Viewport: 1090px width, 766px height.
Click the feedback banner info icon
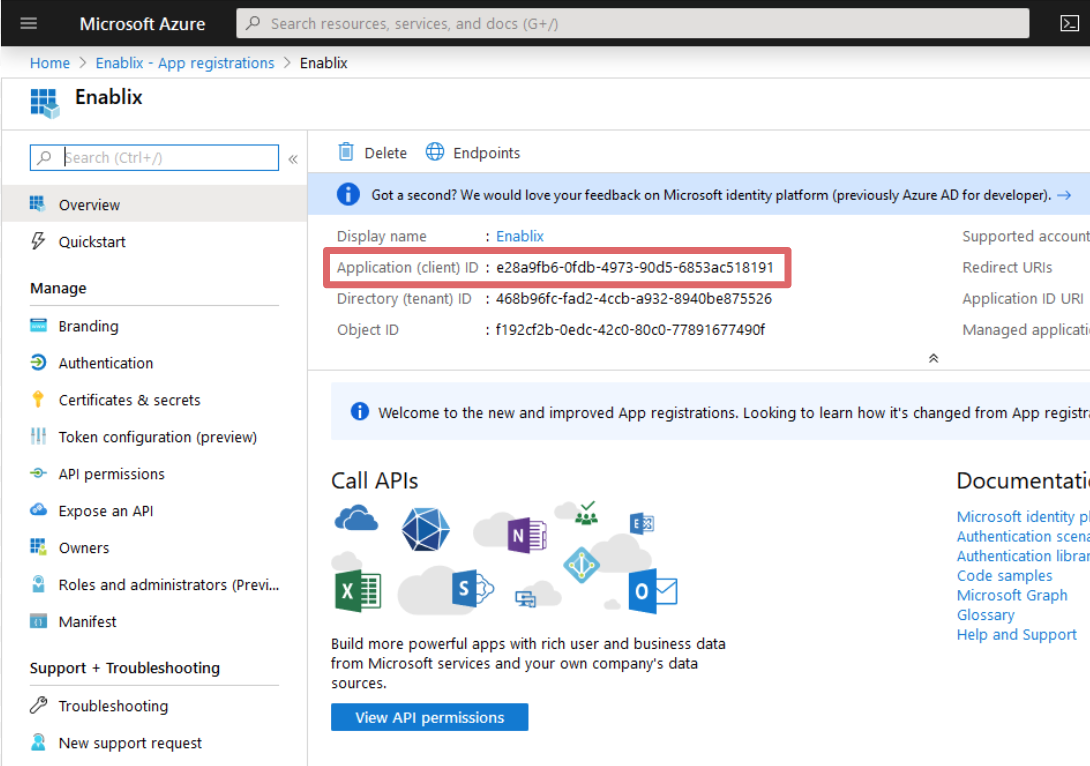pyautogui.click(x=348, y=194)
